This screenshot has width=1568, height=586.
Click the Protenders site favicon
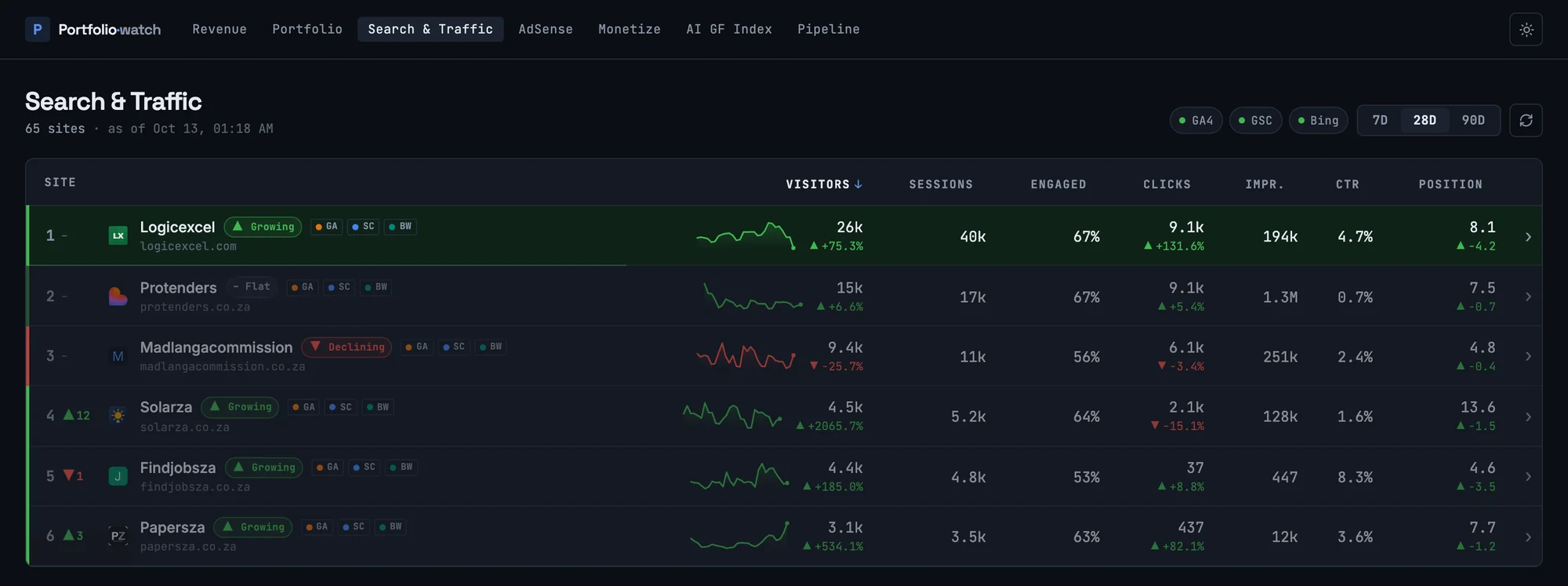coord(118,296)
